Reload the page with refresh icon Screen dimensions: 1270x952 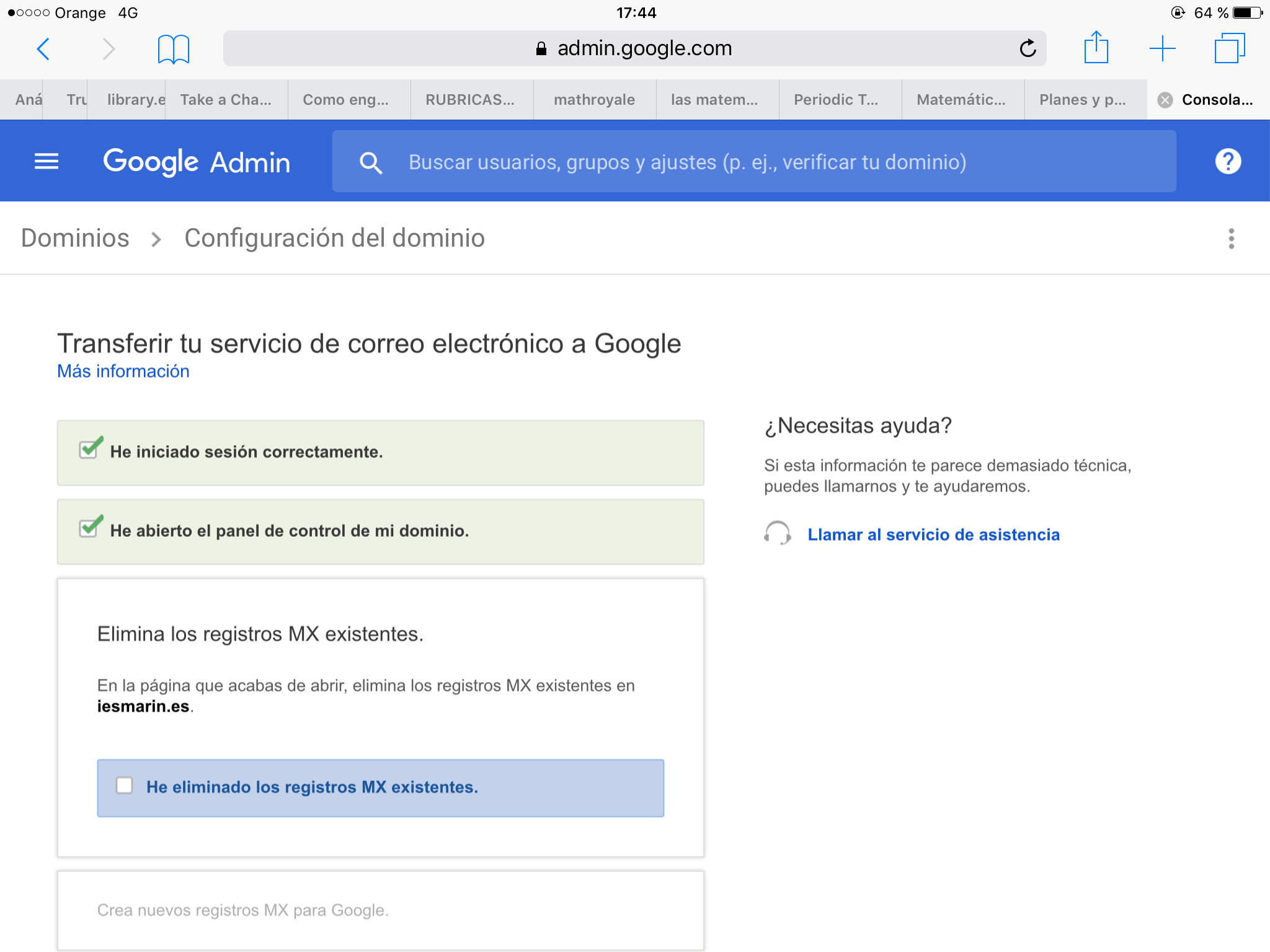[x=1028, y=48]
